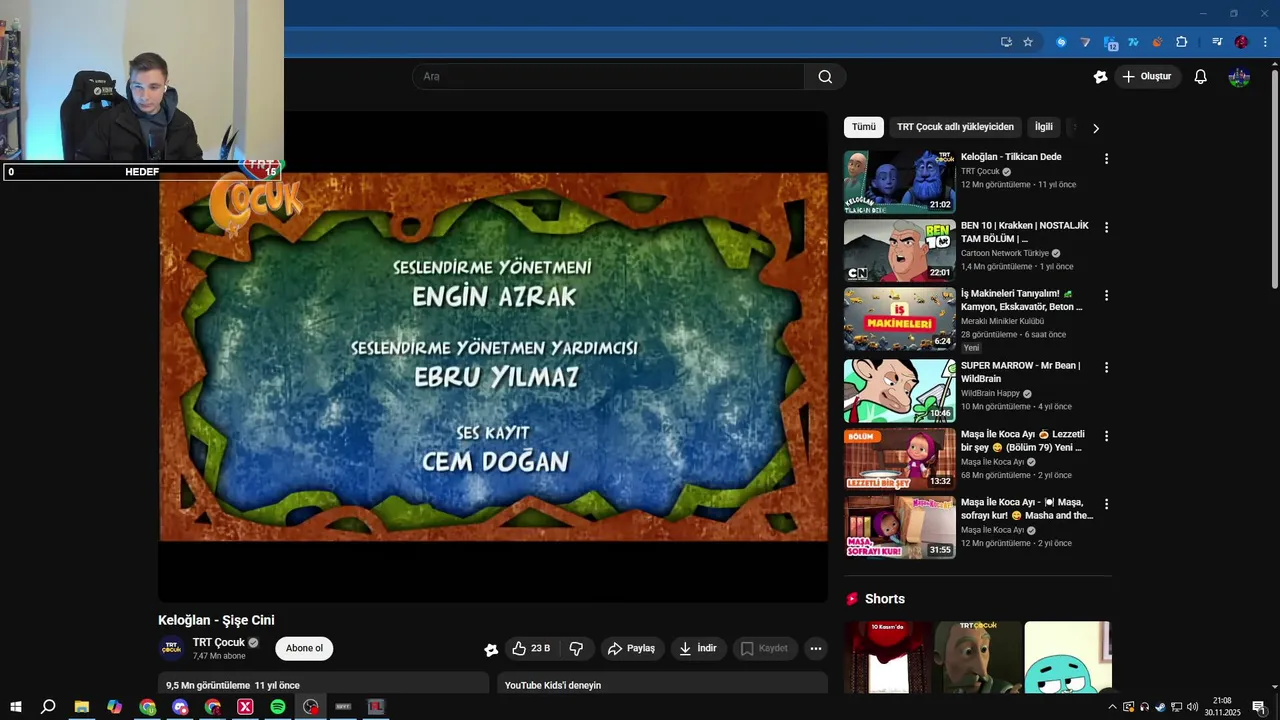Click the YouTube search magnifier button

825,77
